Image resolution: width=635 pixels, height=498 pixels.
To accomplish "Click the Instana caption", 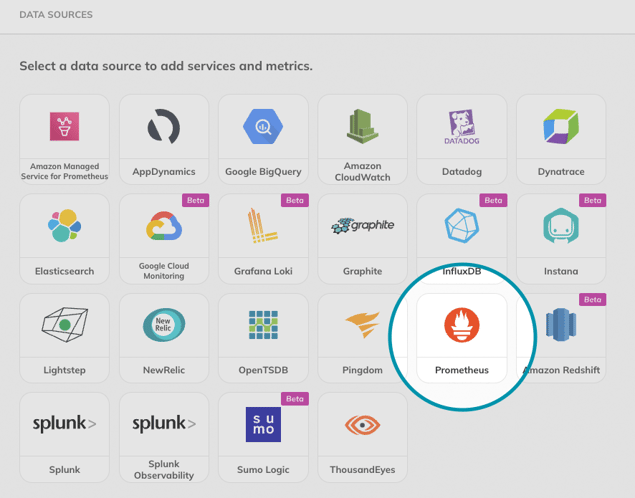I will pos(561,271).
